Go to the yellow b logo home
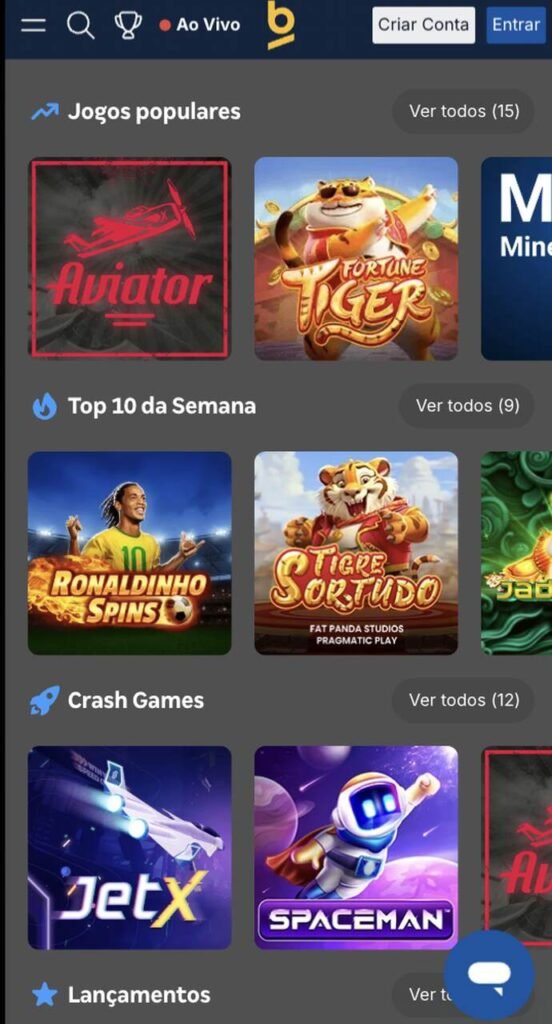 [x=281, y=25]
